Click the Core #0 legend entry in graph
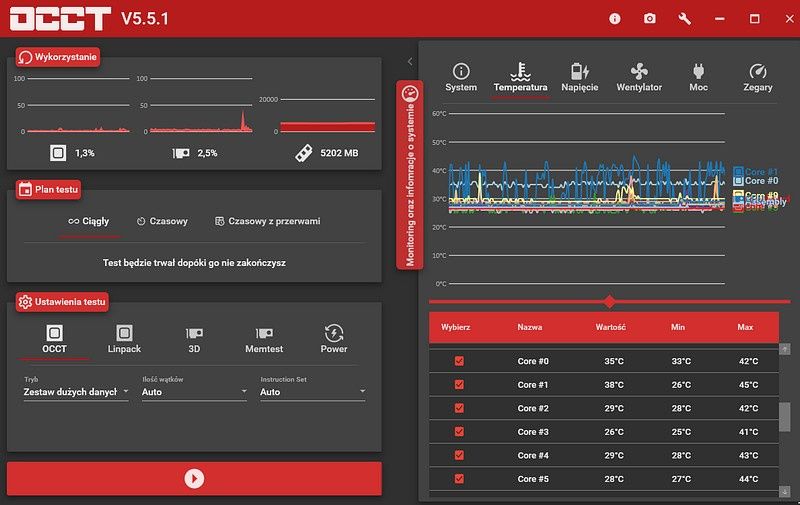Viewport: 800px width, 505px height. pos(756,181)
